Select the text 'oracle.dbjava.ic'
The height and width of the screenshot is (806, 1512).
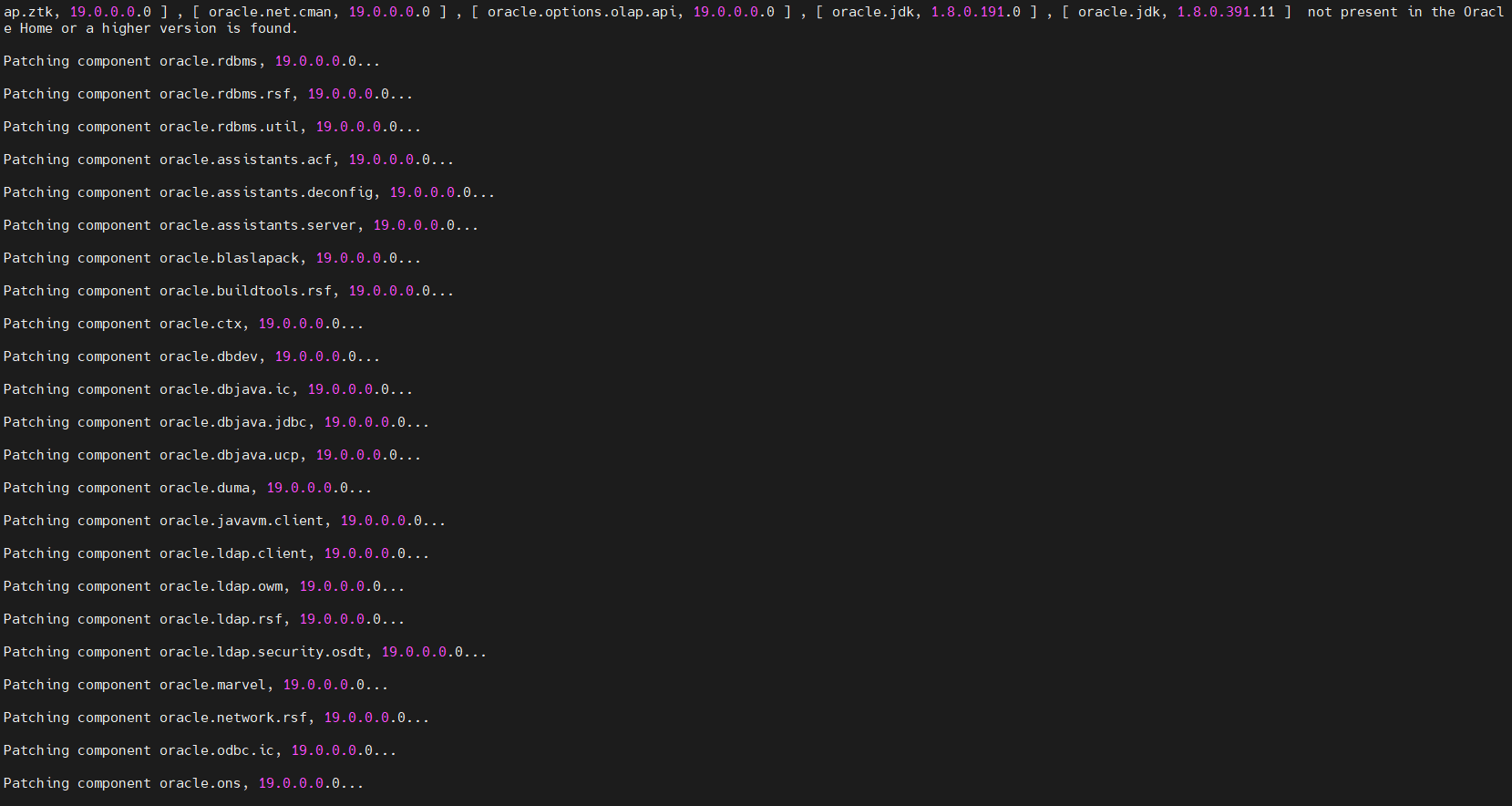tap(225, 389)
